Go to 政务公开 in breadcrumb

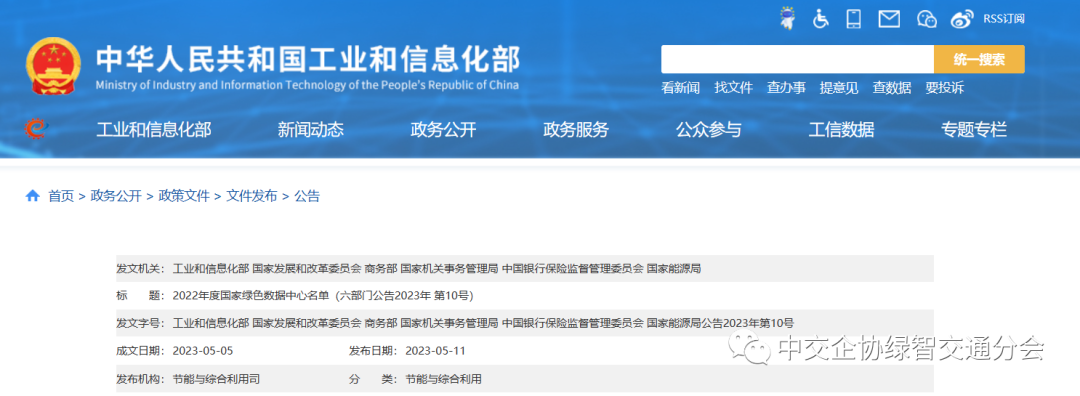[116, 196]
